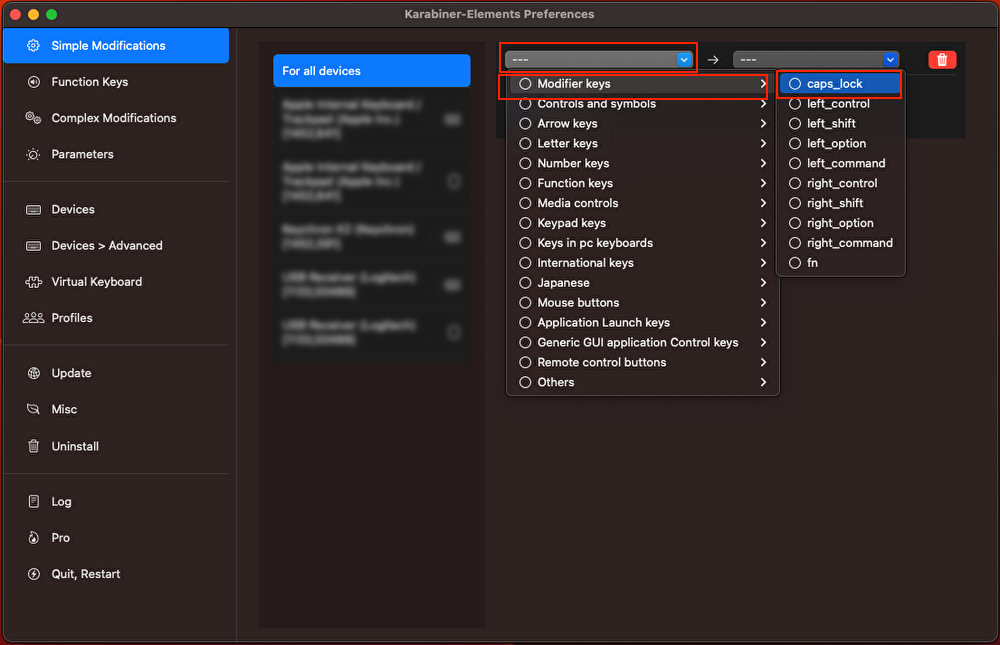Select the first Apple Internal Keyboard row
This screenshot has width=1000, height=645.
pyautogui.click(x=372, y=119)
